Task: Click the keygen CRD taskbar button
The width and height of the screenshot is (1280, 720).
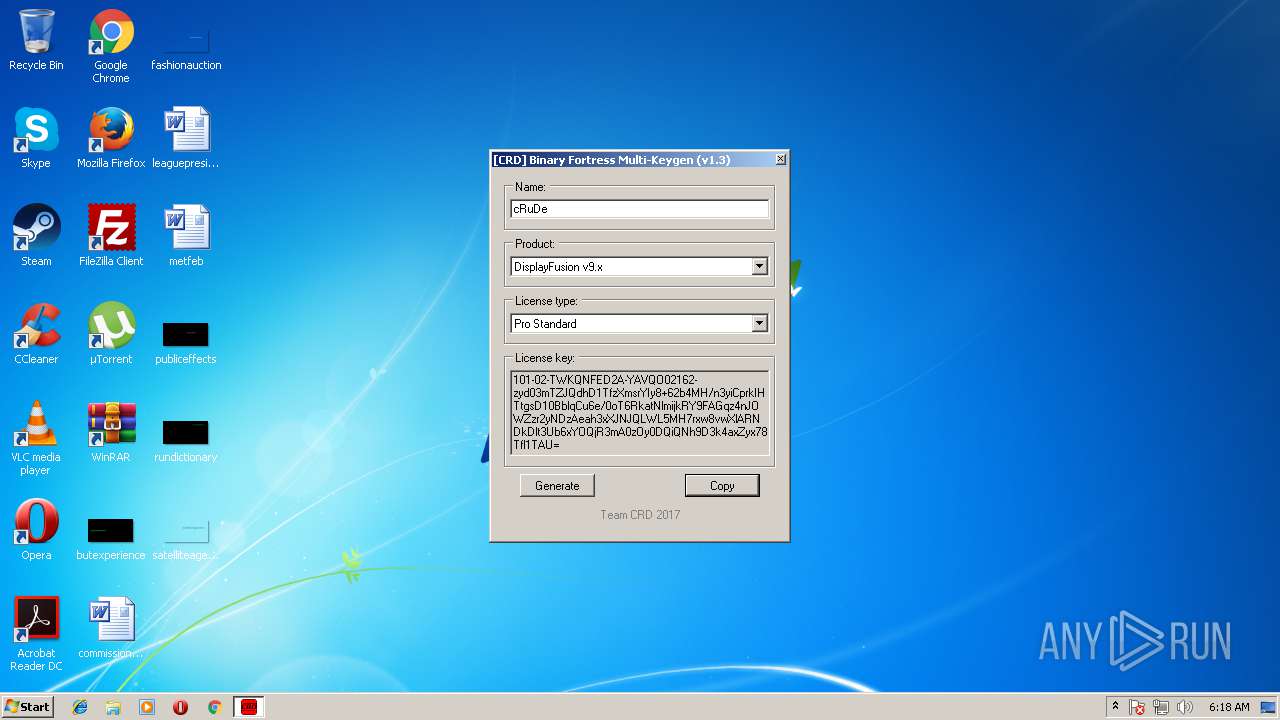Action: [x=249, y=707]
